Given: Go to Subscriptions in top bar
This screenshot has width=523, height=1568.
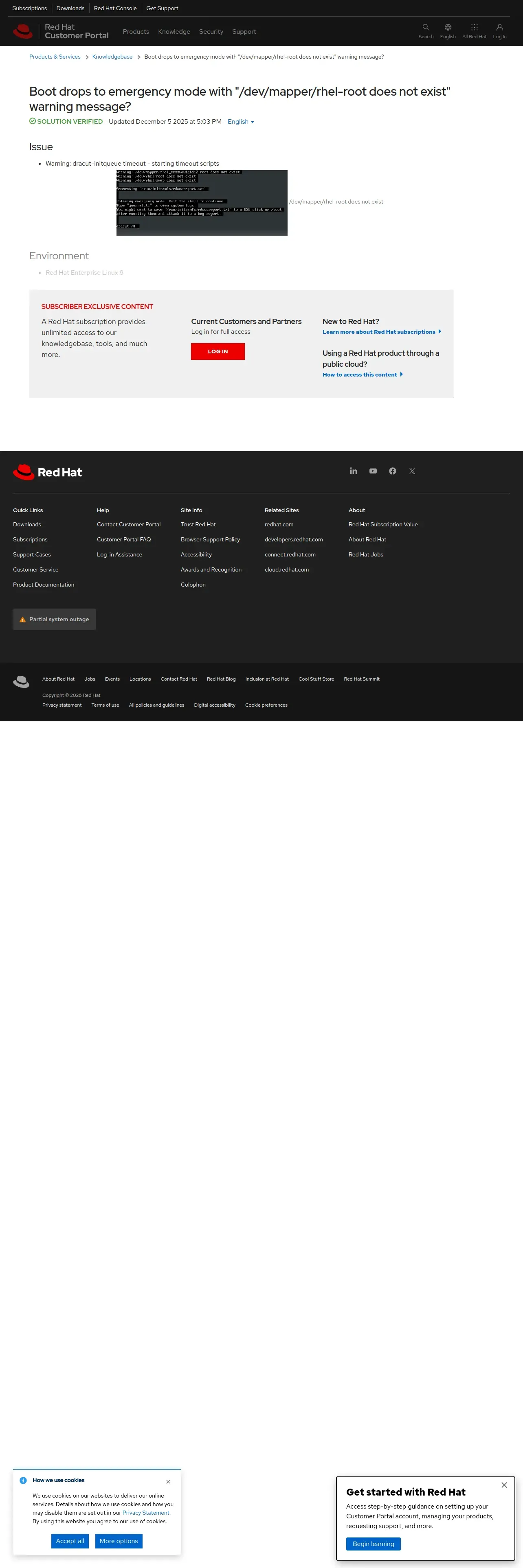Looking at the screenshot, I should click(29, 9).
